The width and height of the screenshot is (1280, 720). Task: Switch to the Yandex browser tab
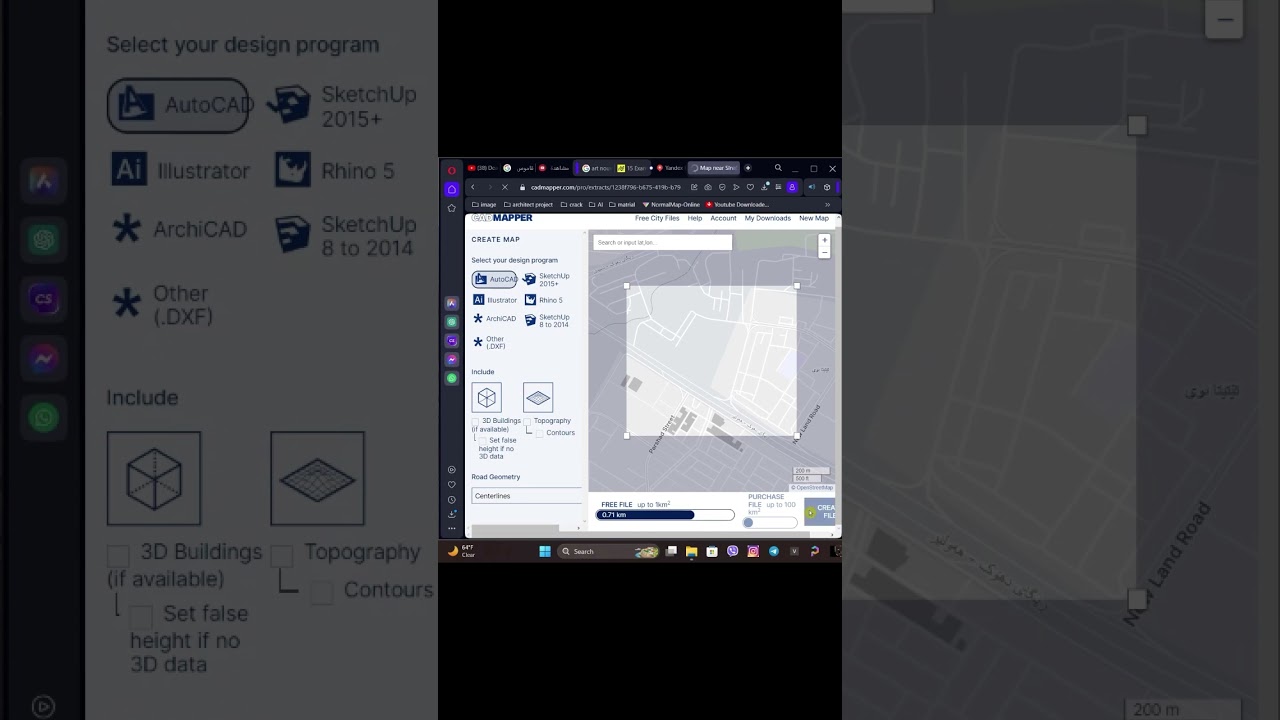[669, 168]
